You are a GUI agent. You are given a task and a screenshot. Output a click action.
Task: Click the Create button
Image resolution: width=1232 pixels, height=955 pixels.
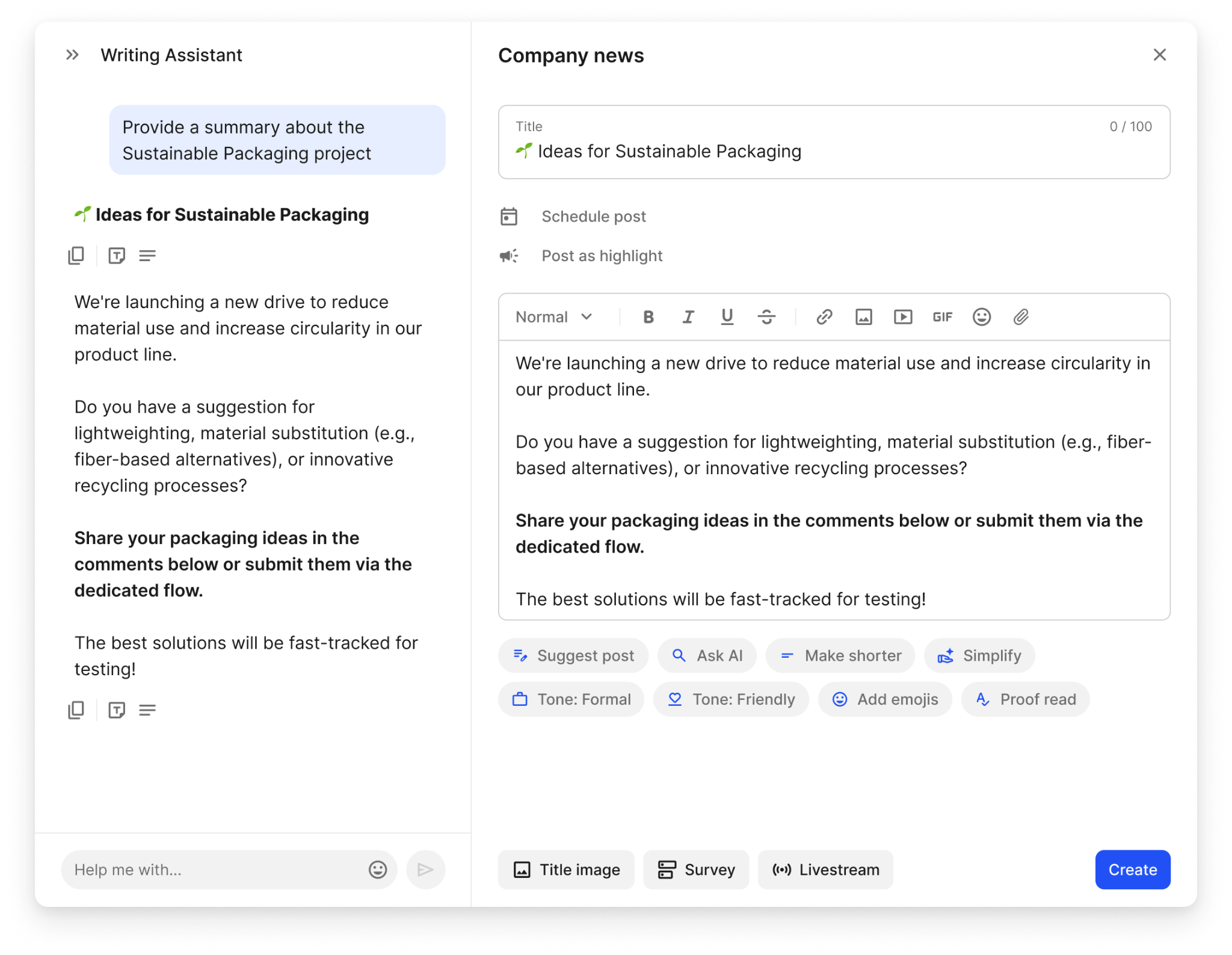pyautogui.click(x=1132, y=869)
